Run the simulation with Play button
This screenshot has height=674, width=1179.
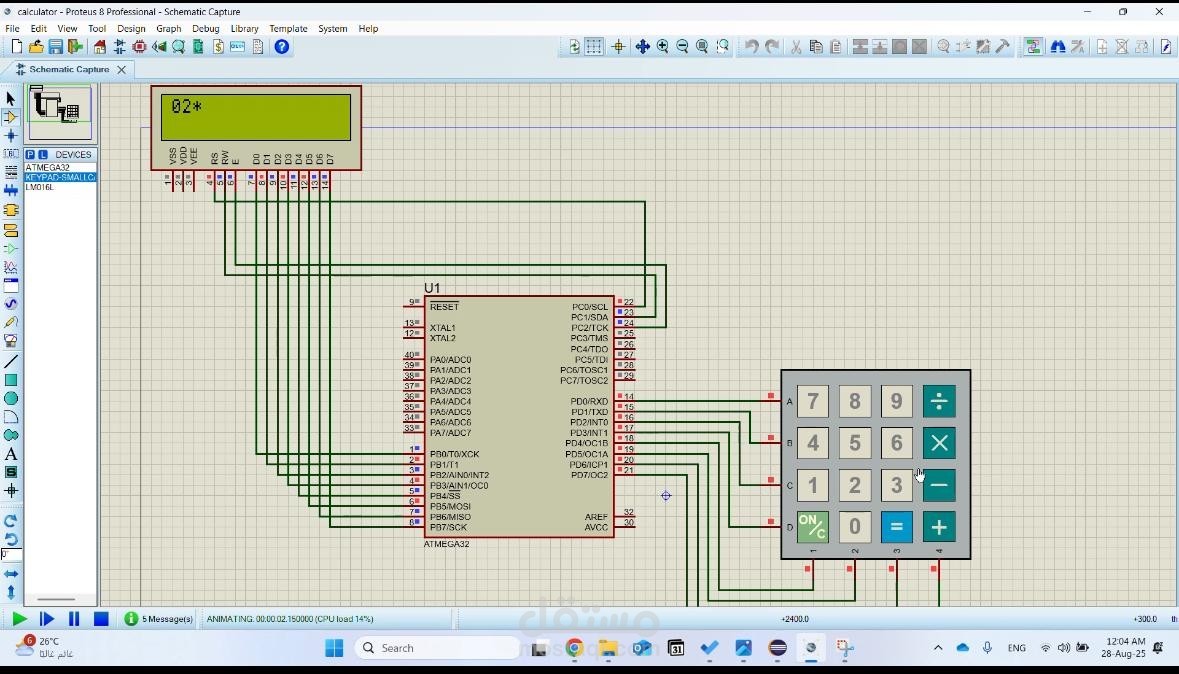click(x=20, y=619)
